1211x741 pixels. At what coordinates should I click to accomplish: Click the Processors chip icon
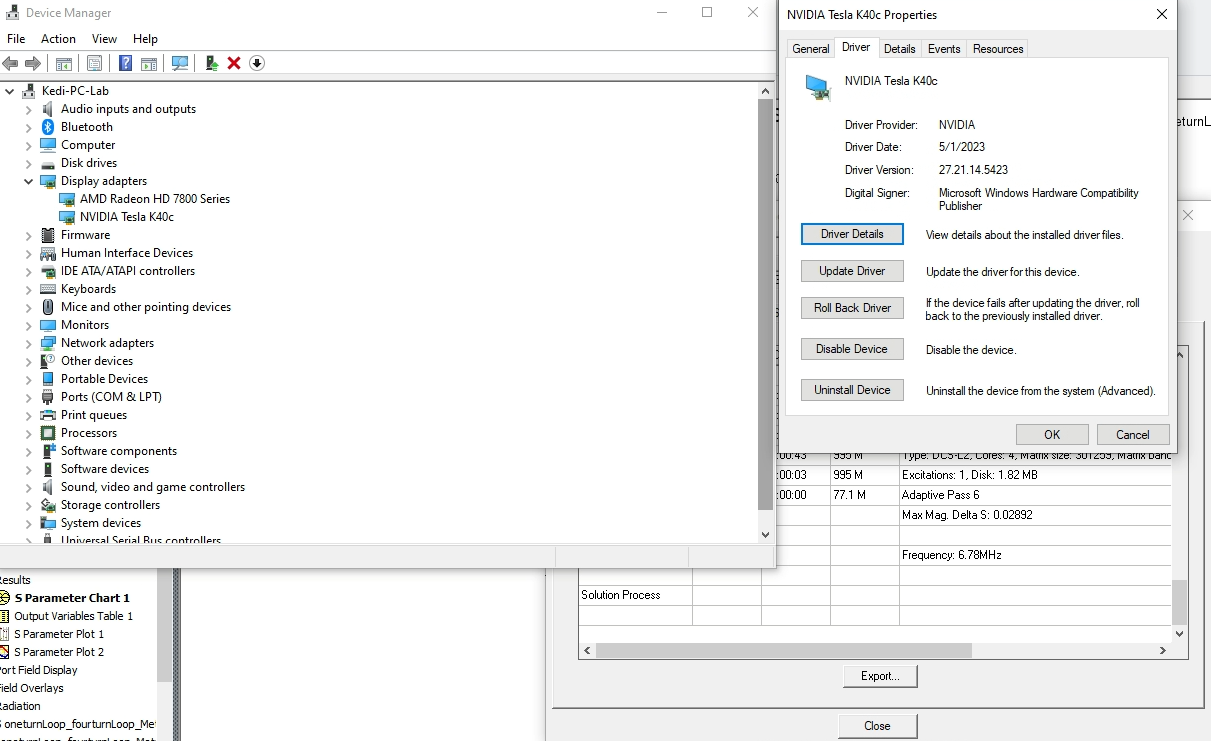tap(48, 433)
